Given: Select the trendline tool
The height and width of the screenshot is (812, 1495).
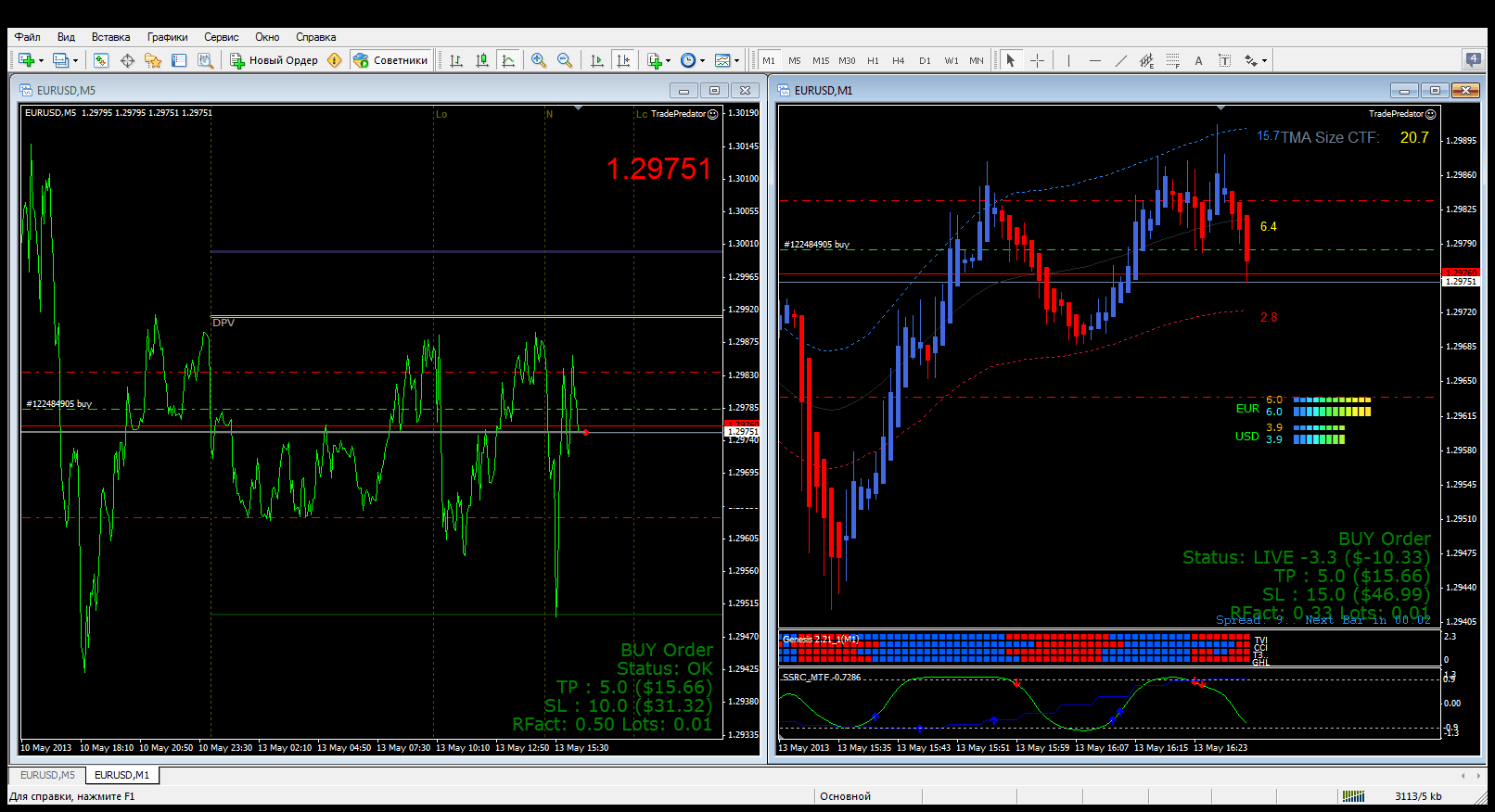Looking at the screenshot, I should coord(1121,60).
